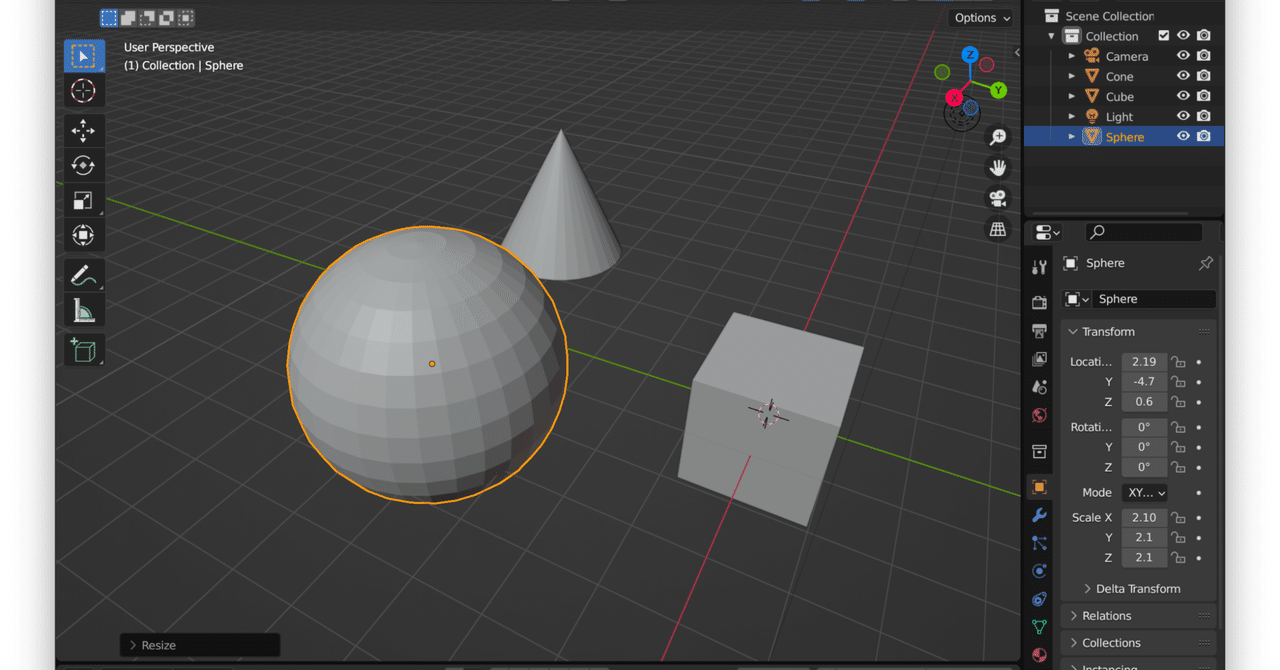Open the Options dropdown in viewport header

point(981,18)
